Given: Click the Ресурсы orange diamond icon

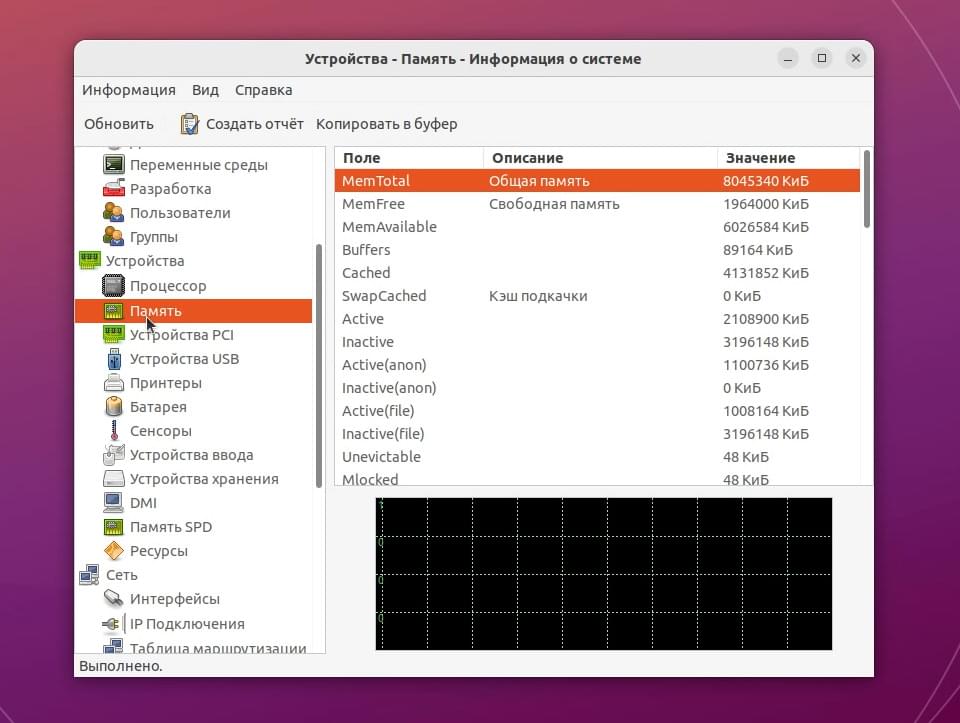Looking at the screenshot, I should (x=114, y=550).
